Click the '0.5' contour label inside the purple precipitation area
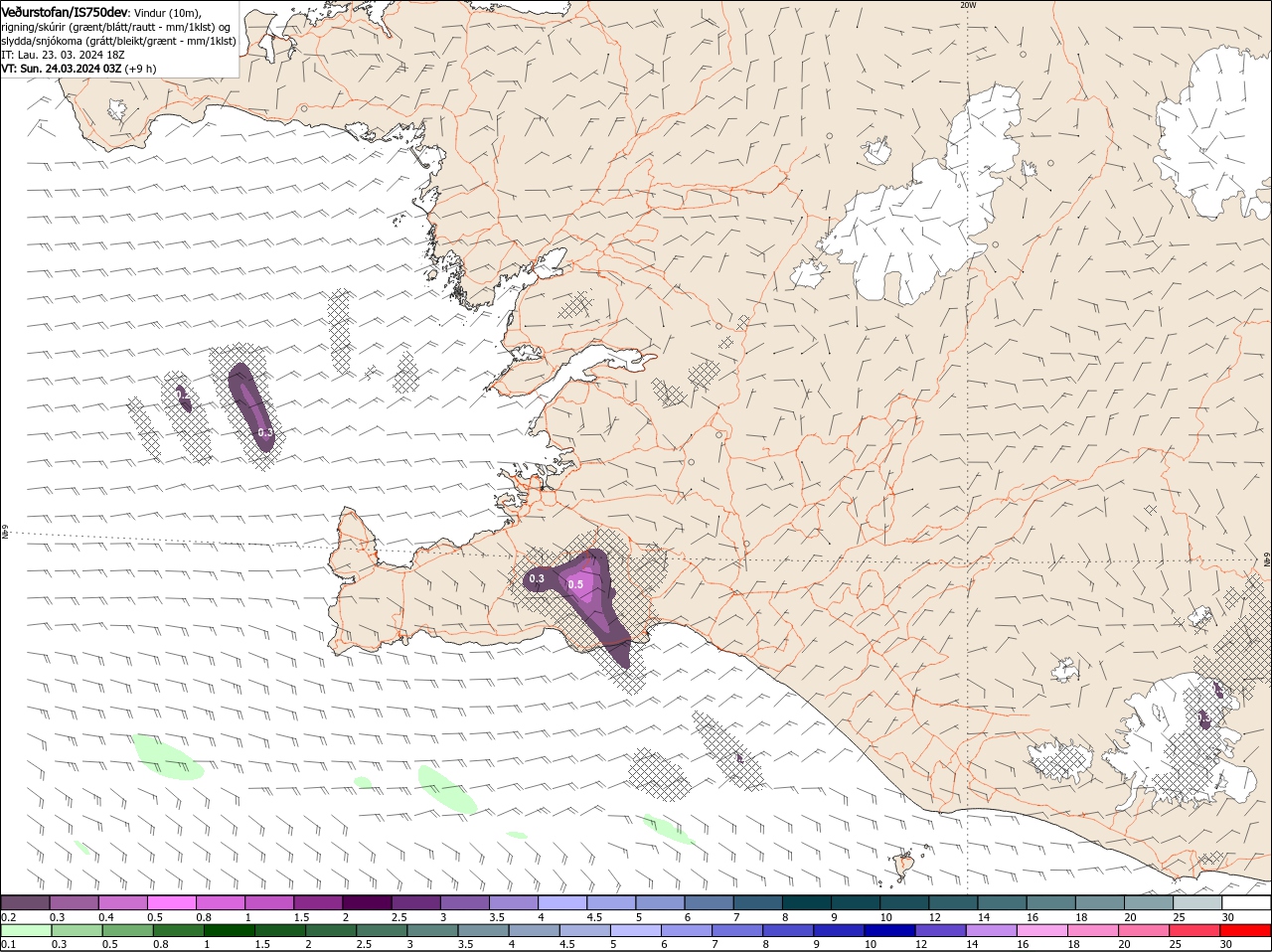The width and height of the screenshot is (1272, 952). point(575,584)
